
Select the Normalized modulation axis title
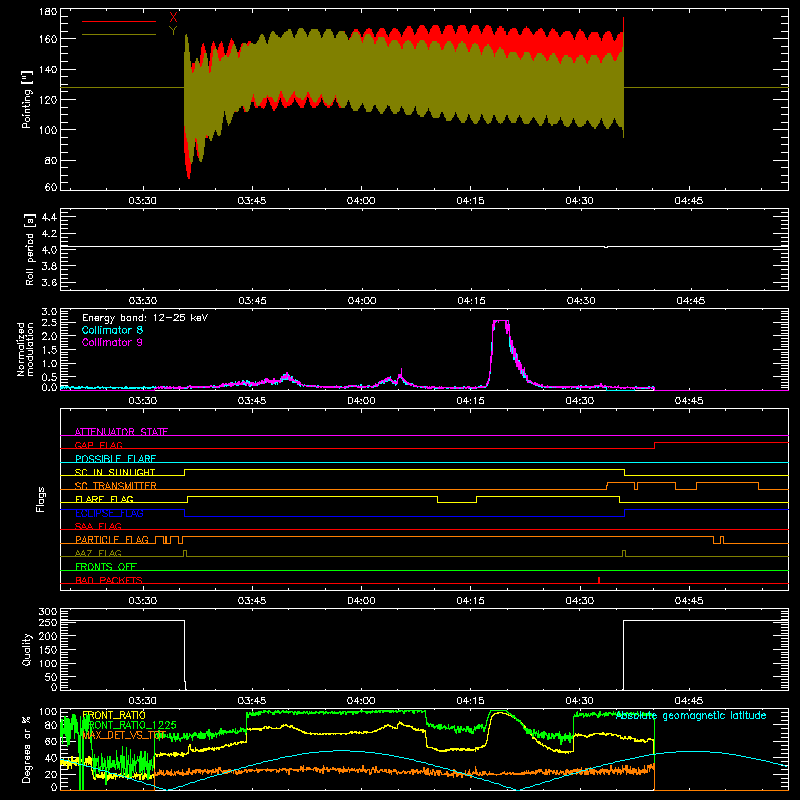(x=24, y=349)
